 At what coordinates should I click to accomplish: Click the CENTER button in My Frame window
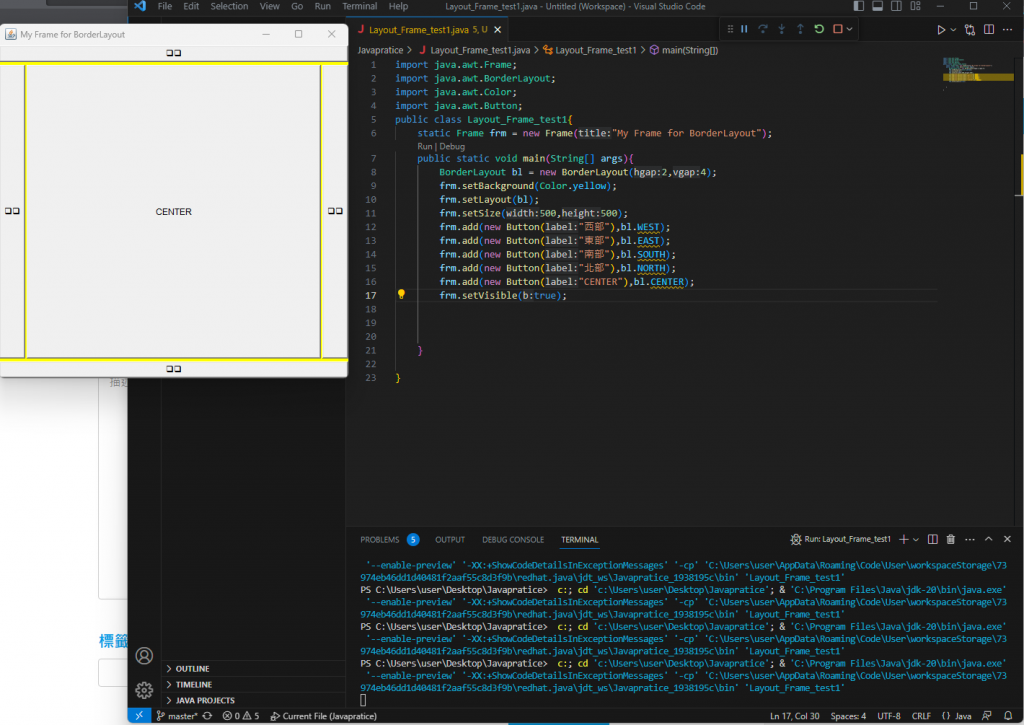[173, 212]
